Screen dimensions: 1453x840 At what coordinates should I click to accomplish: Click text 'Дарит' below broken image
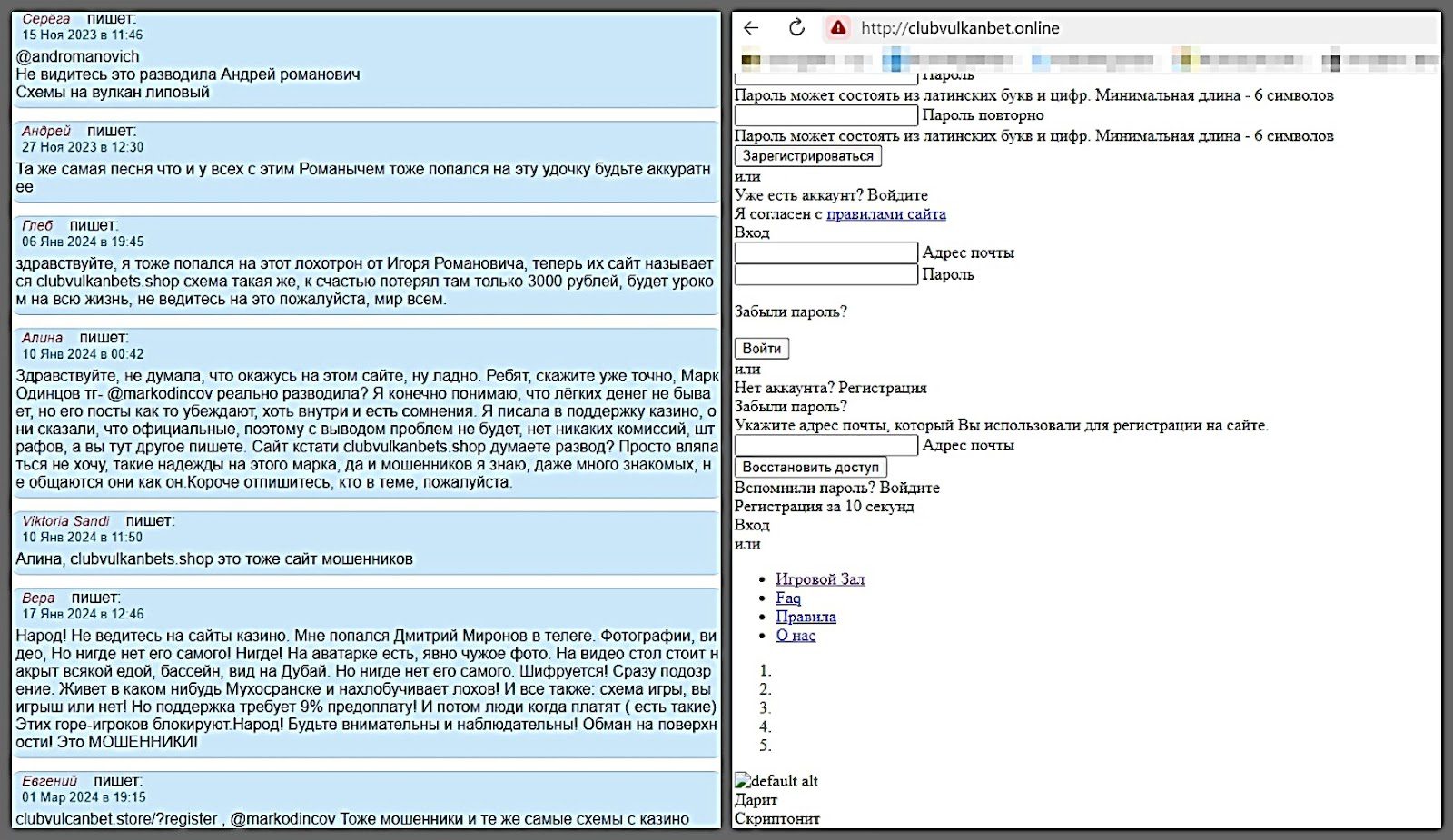(756, 800)
